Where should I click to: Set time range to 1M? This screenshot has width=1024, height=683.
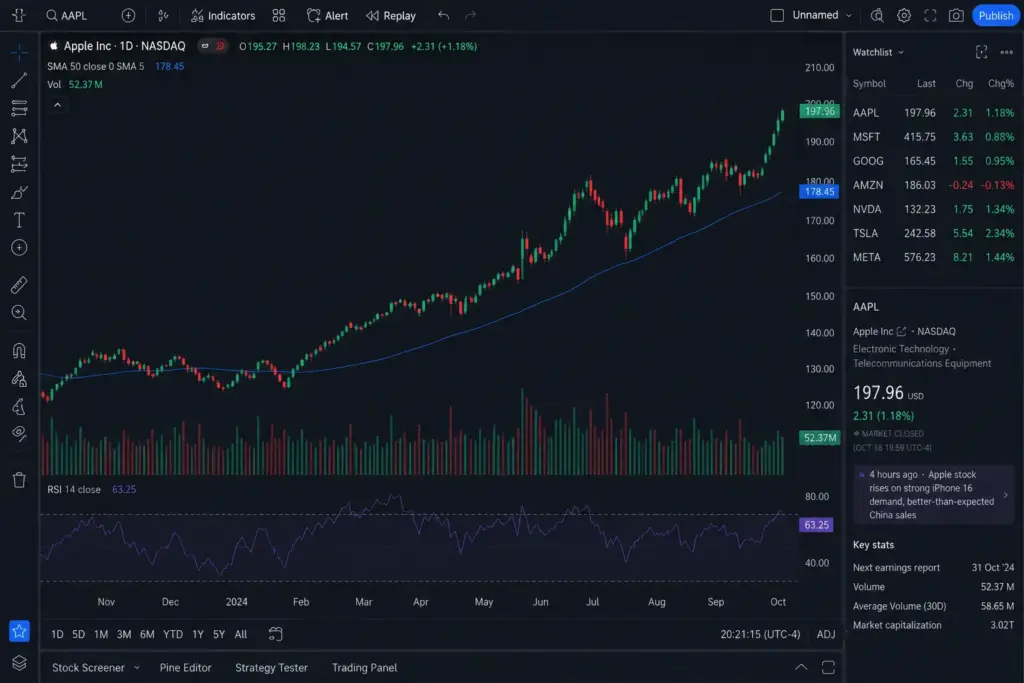[101, 635]
